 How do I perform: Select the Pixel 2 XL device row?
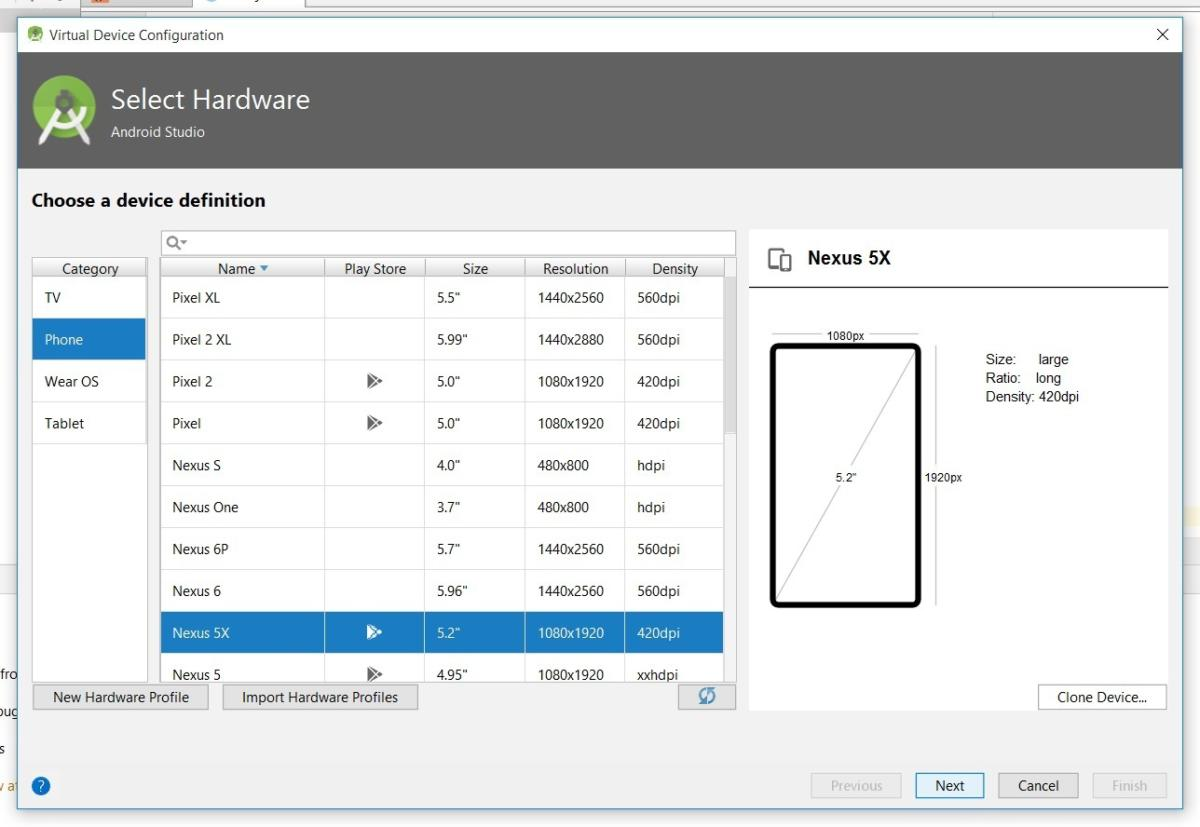tap(442, 340)
